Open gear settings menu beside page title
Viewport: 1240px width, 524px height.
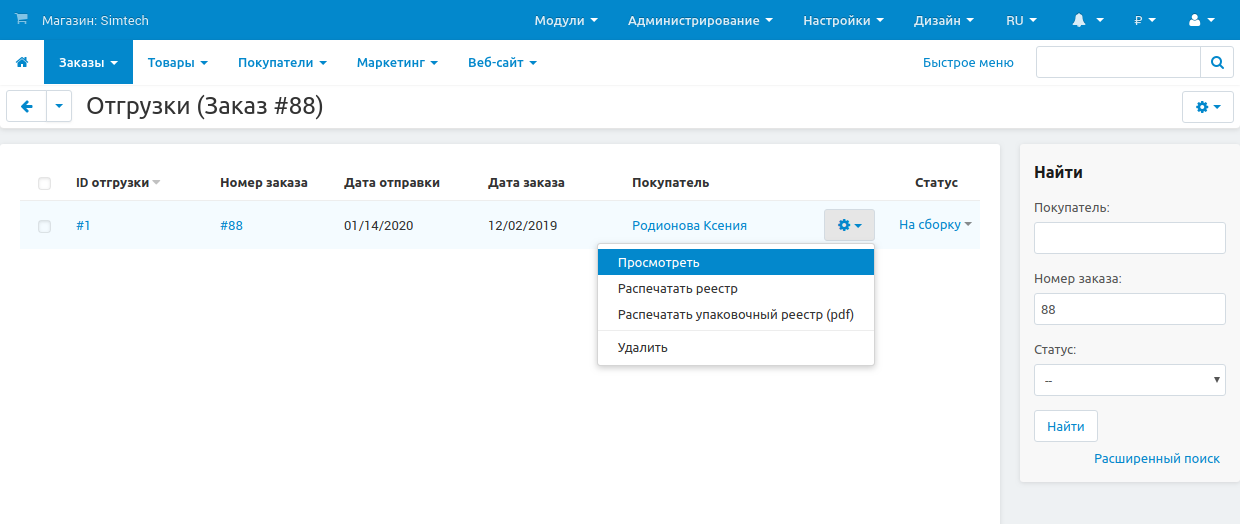click(x=1207, y=106)
